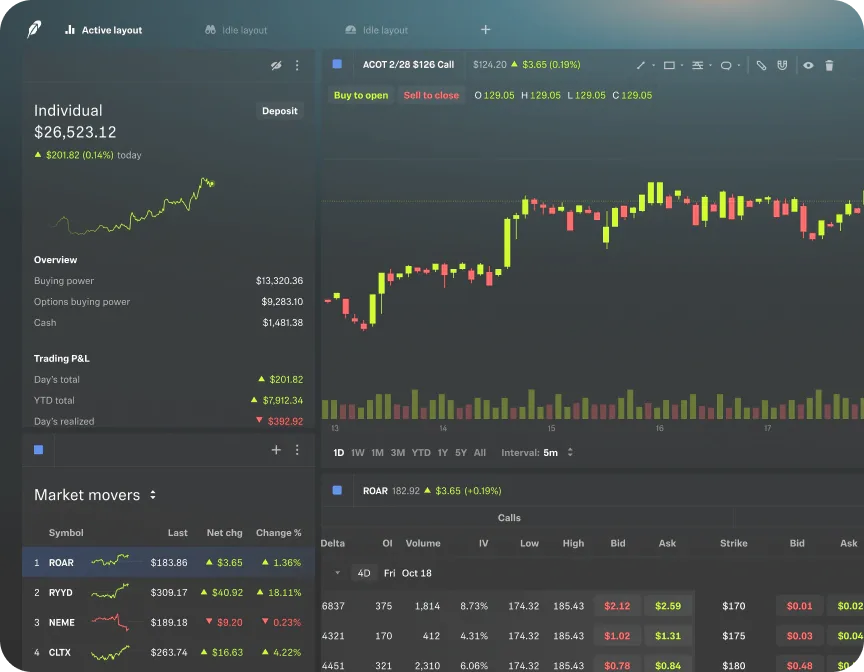
Task: Click the account balance mini line chart
Action: tap(132, 207)
